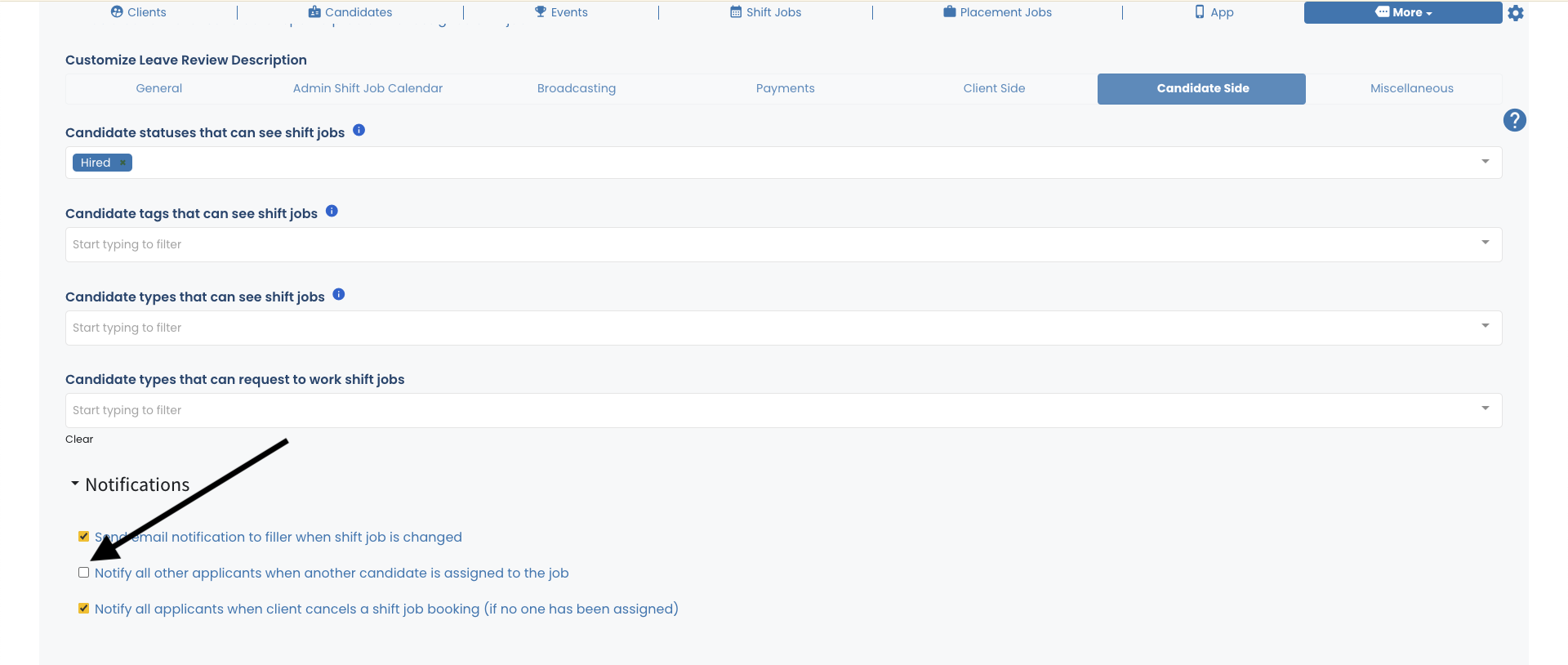
Task: Switch to the General tab
Action: [159, 88]
